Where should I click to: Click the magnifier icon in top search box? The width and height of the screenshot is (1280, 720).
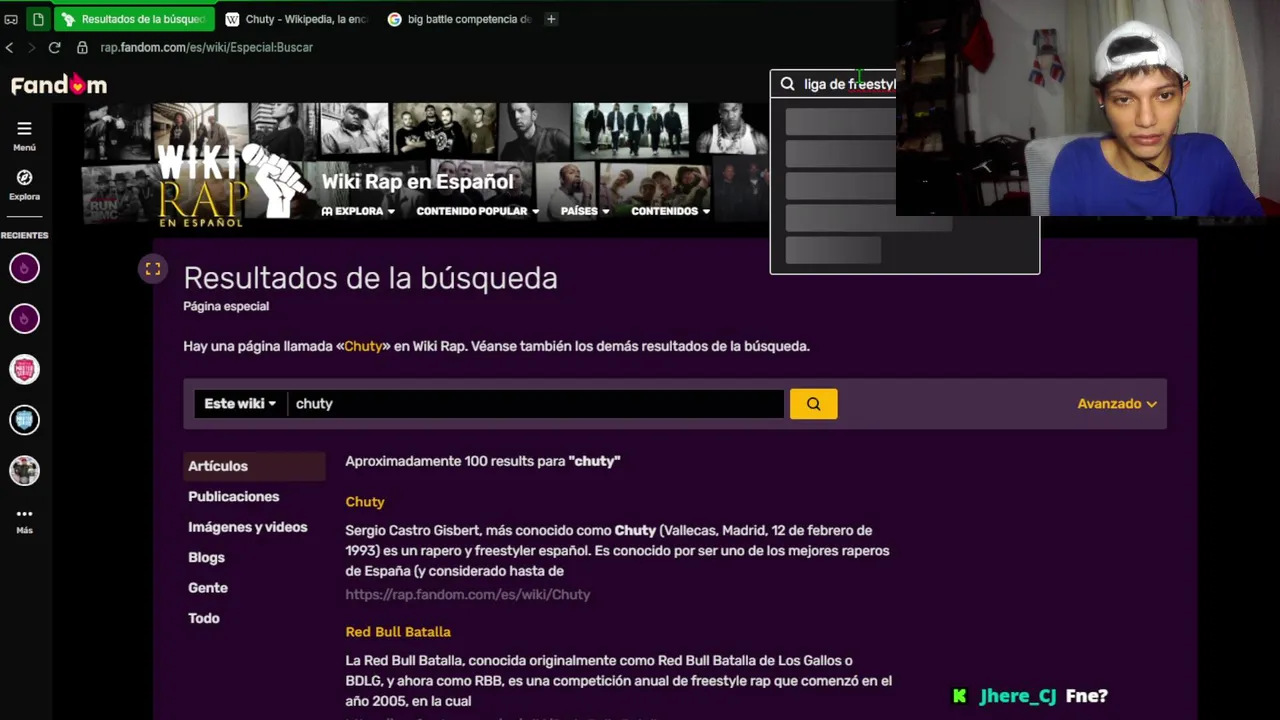[x=787, y=84]
